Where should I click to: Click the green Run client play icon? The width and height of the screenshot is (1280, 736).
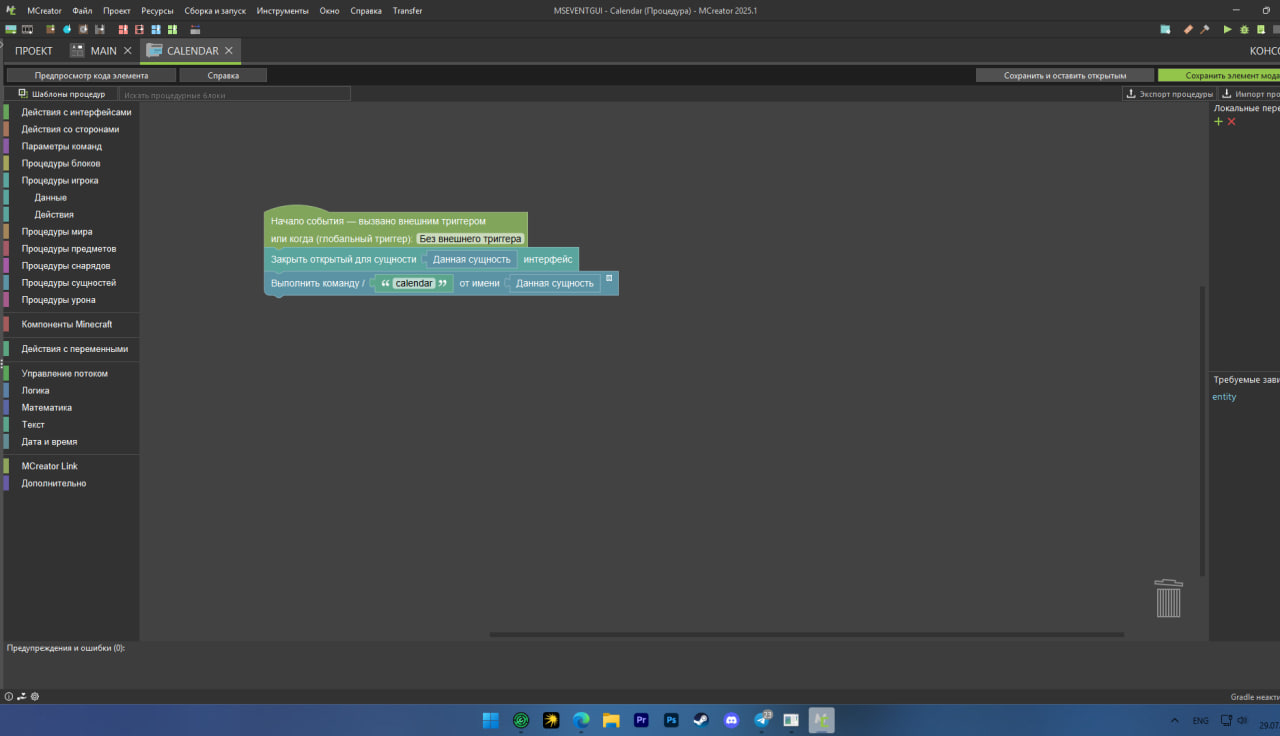click(x=1227, y=29)
